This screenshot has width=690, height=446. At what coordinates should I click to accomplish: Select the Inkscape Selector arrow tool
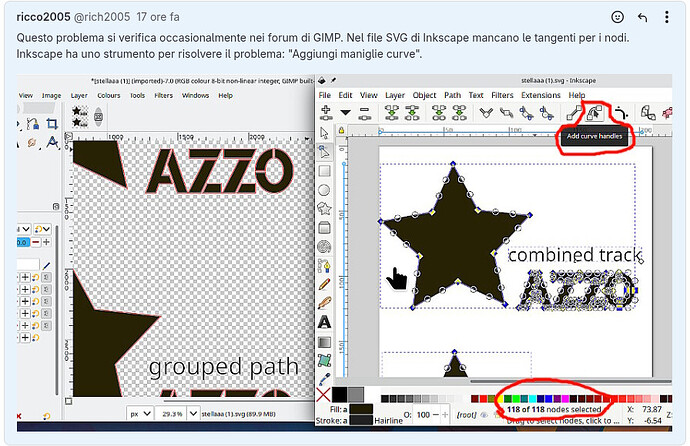(325, 132)
